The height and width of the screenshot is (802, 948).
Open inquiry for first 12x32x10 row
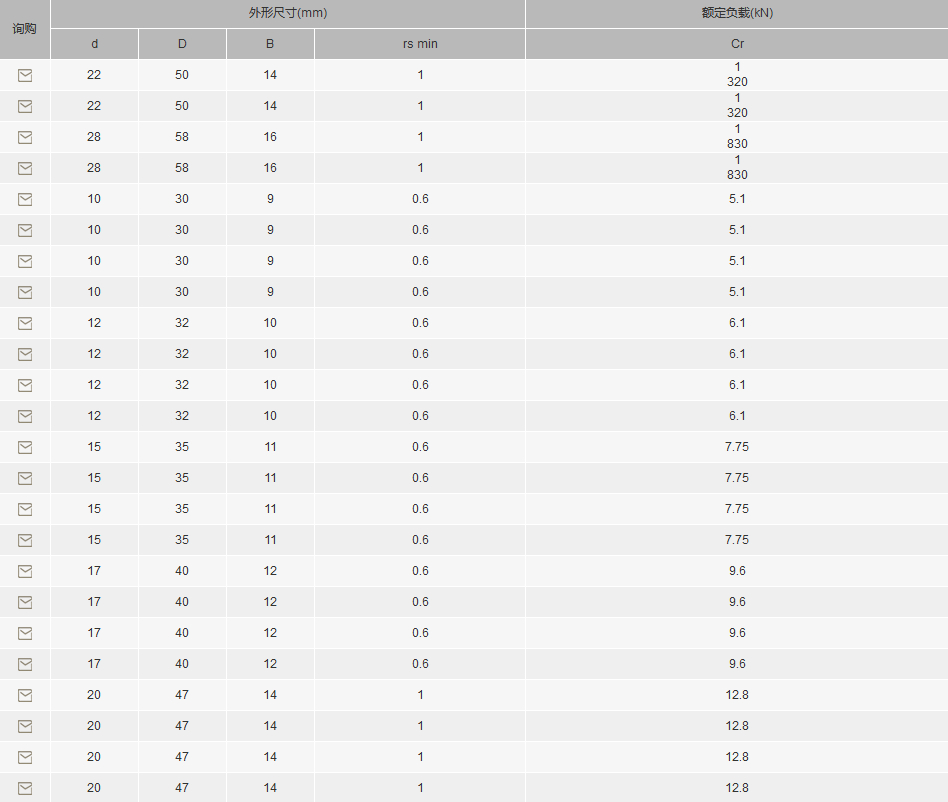click(x=25, y=323)
